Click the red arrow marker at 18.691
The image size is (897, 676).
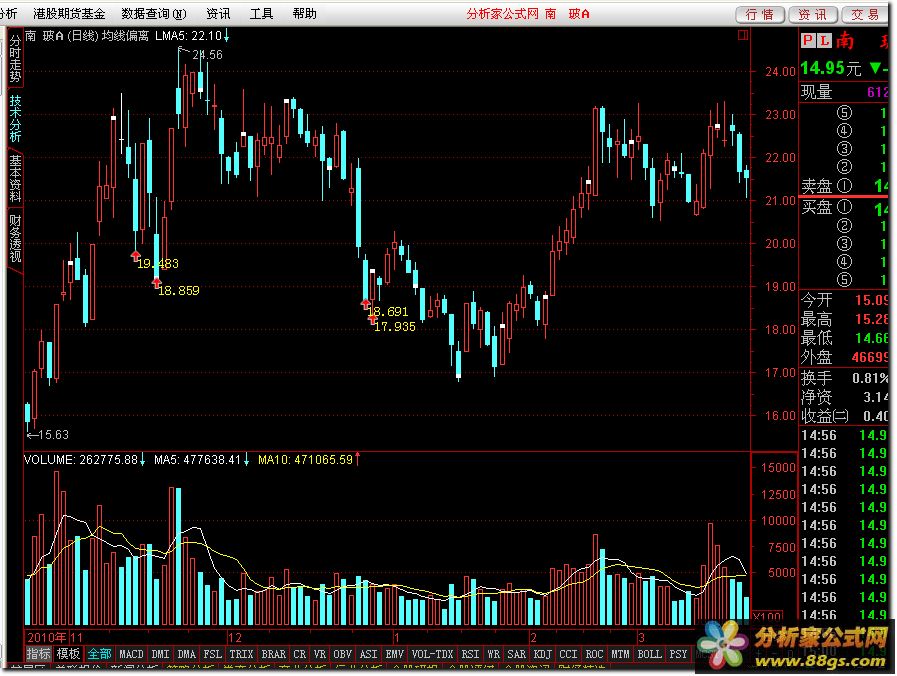(366, 304)
